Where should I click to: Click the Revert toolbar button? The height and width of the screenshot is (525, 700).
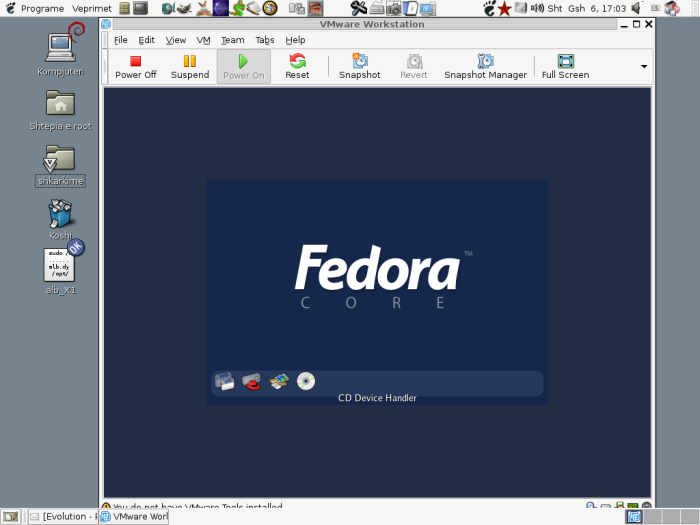414,67
